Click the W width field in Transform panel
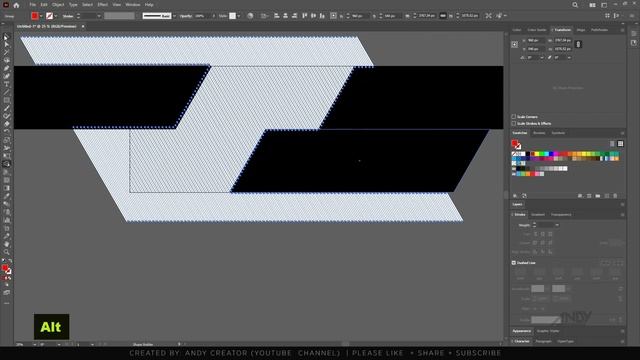This screenshot has height=360, width=640. tap(563, 40)
